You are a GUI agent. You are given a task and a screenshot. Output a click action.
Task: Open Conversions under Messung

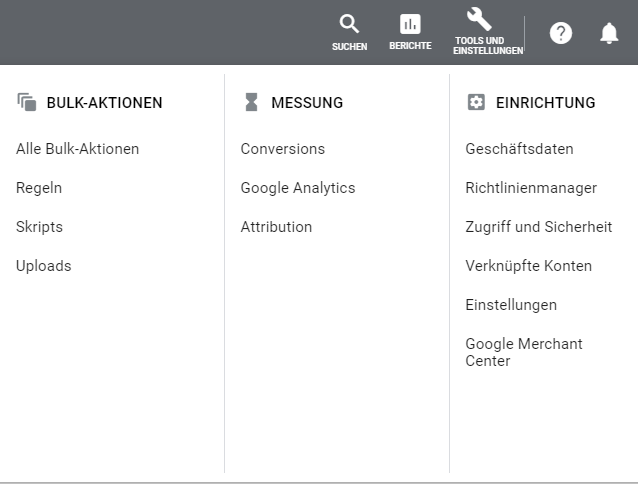pos(283,149)
